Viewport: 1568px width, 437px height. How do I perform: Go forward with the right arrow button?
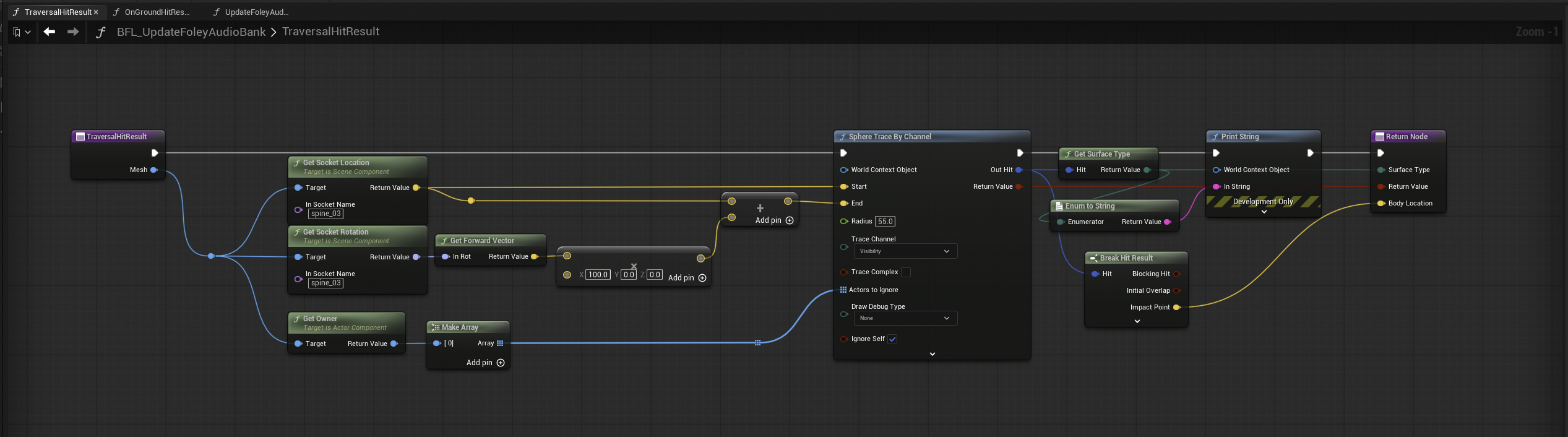(73, 32)
